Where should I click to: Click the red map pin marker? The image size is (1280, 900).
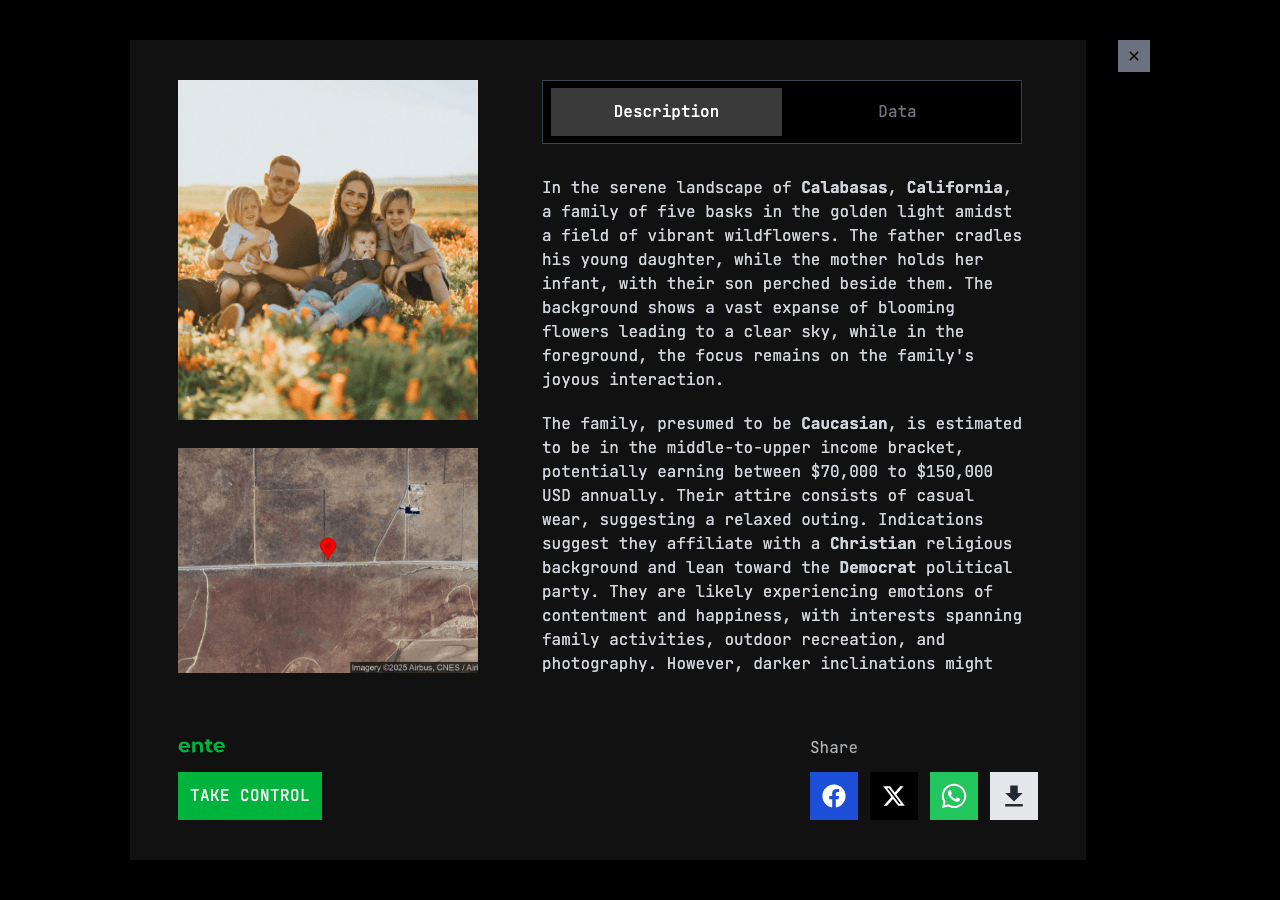[328, 548]
